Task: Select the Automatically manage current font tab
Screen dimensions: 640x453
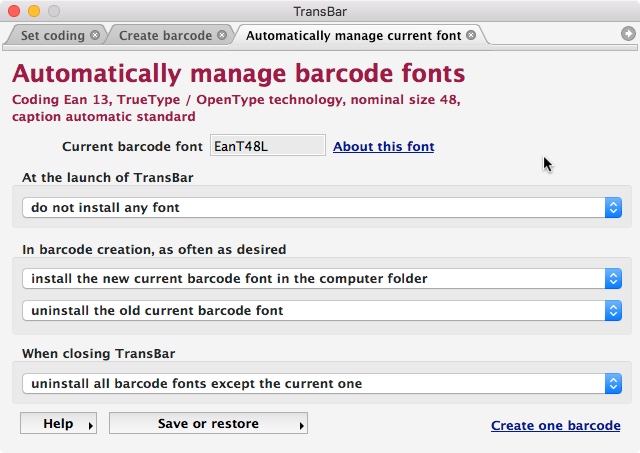Action: pyautogui.click(x=353, y=36)
